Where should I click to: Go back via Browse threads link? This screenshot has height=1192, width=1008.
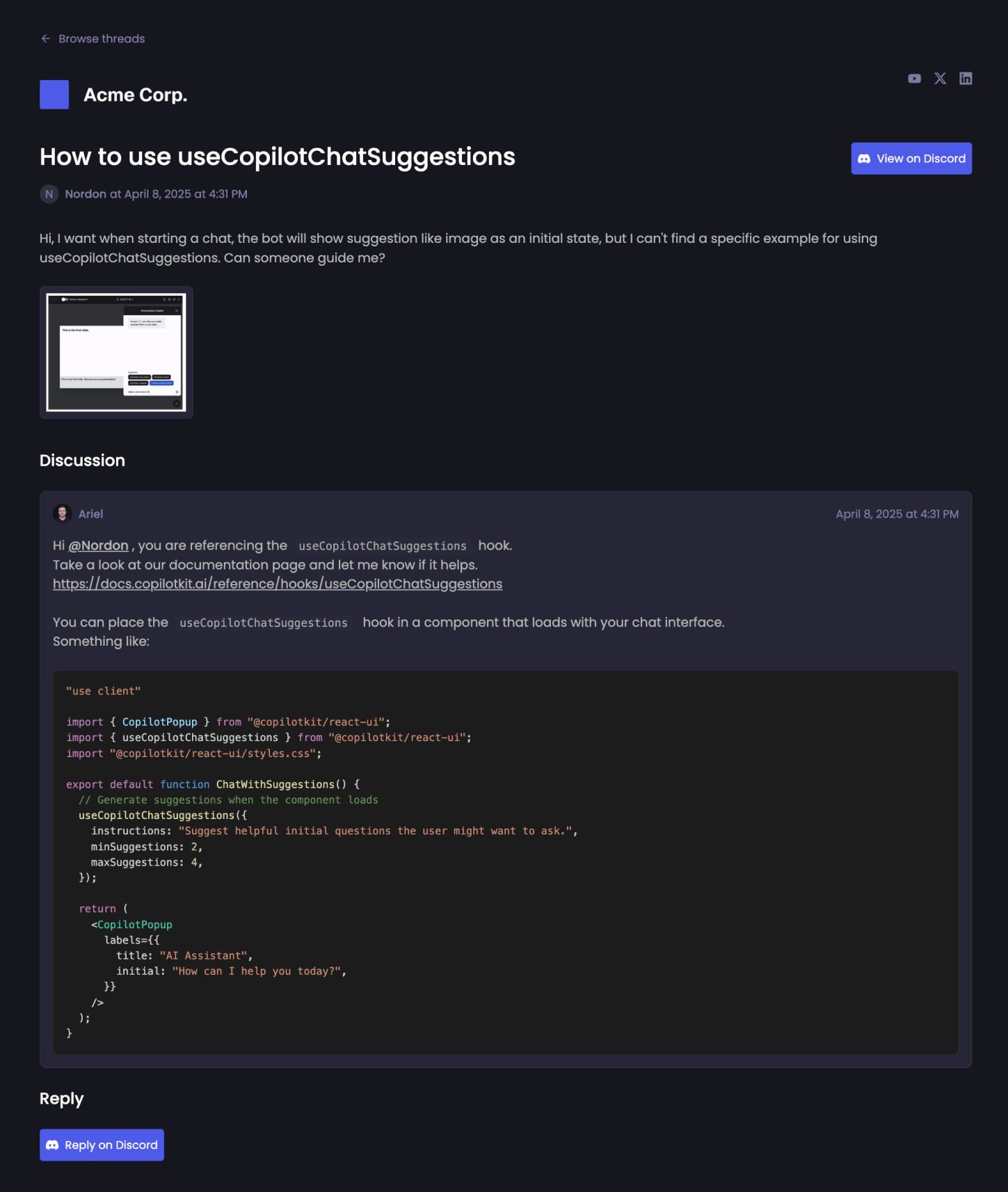(93, 39)
